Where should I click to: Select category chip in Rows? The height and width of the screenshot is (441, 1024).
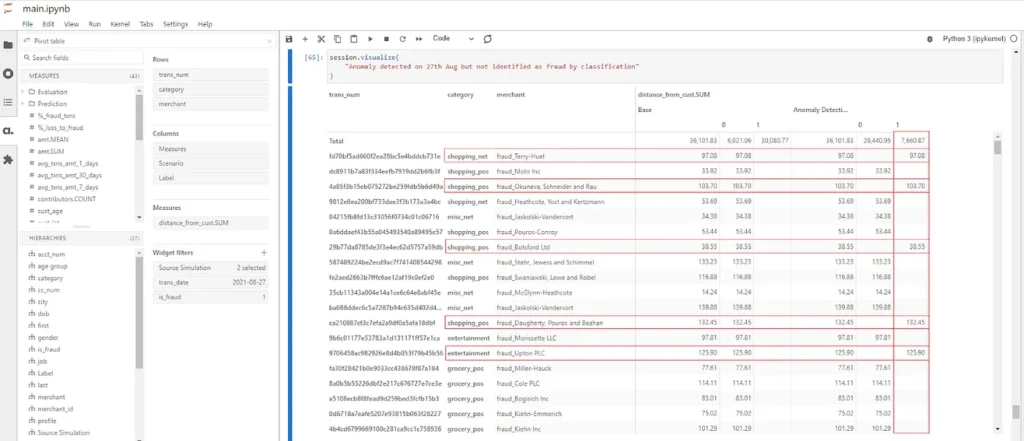[211, 90]
